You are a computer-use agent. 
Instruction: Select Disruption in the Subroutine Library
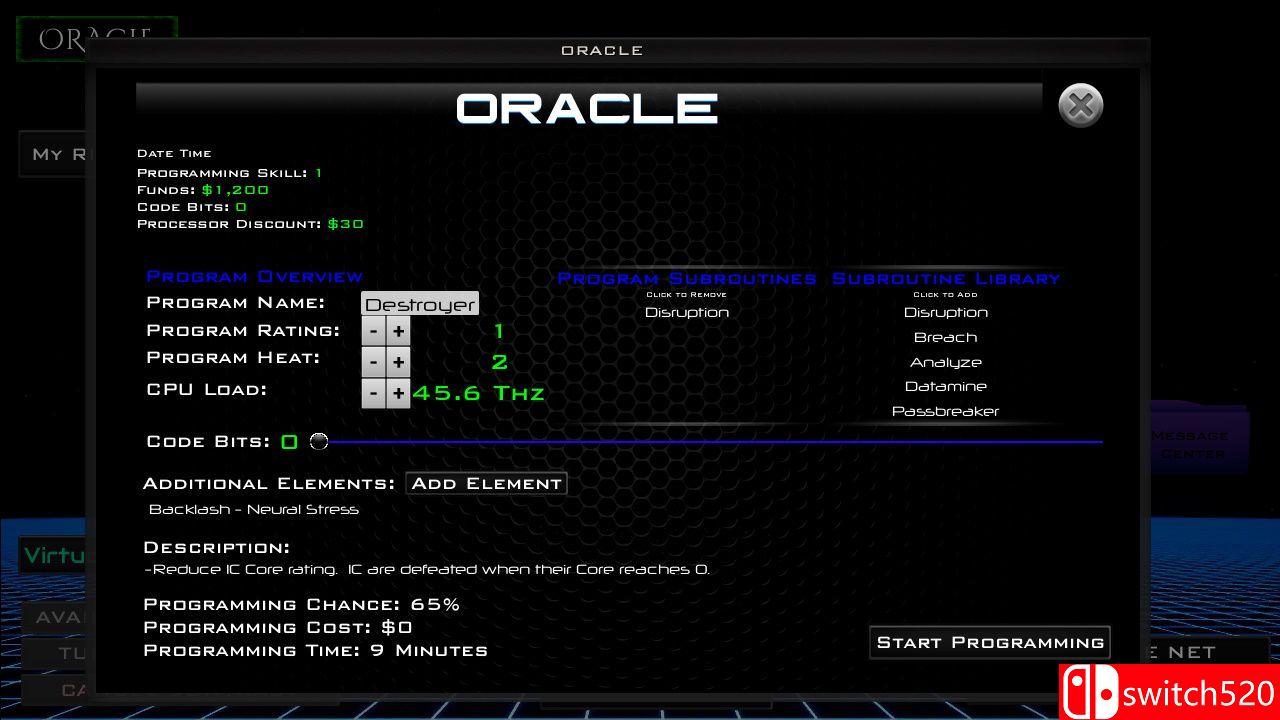[x=945, y=312]
